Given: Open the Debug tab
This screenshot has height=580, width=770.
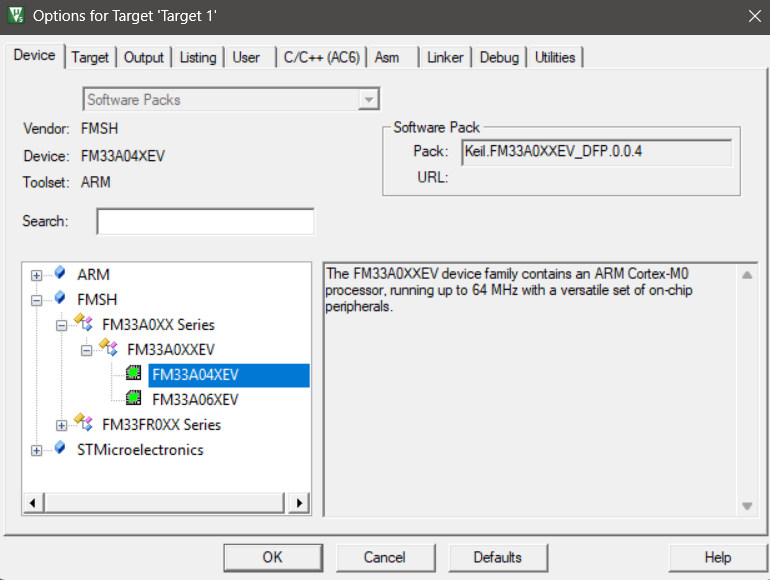Looking at the screenshot, I should [499, 58].
